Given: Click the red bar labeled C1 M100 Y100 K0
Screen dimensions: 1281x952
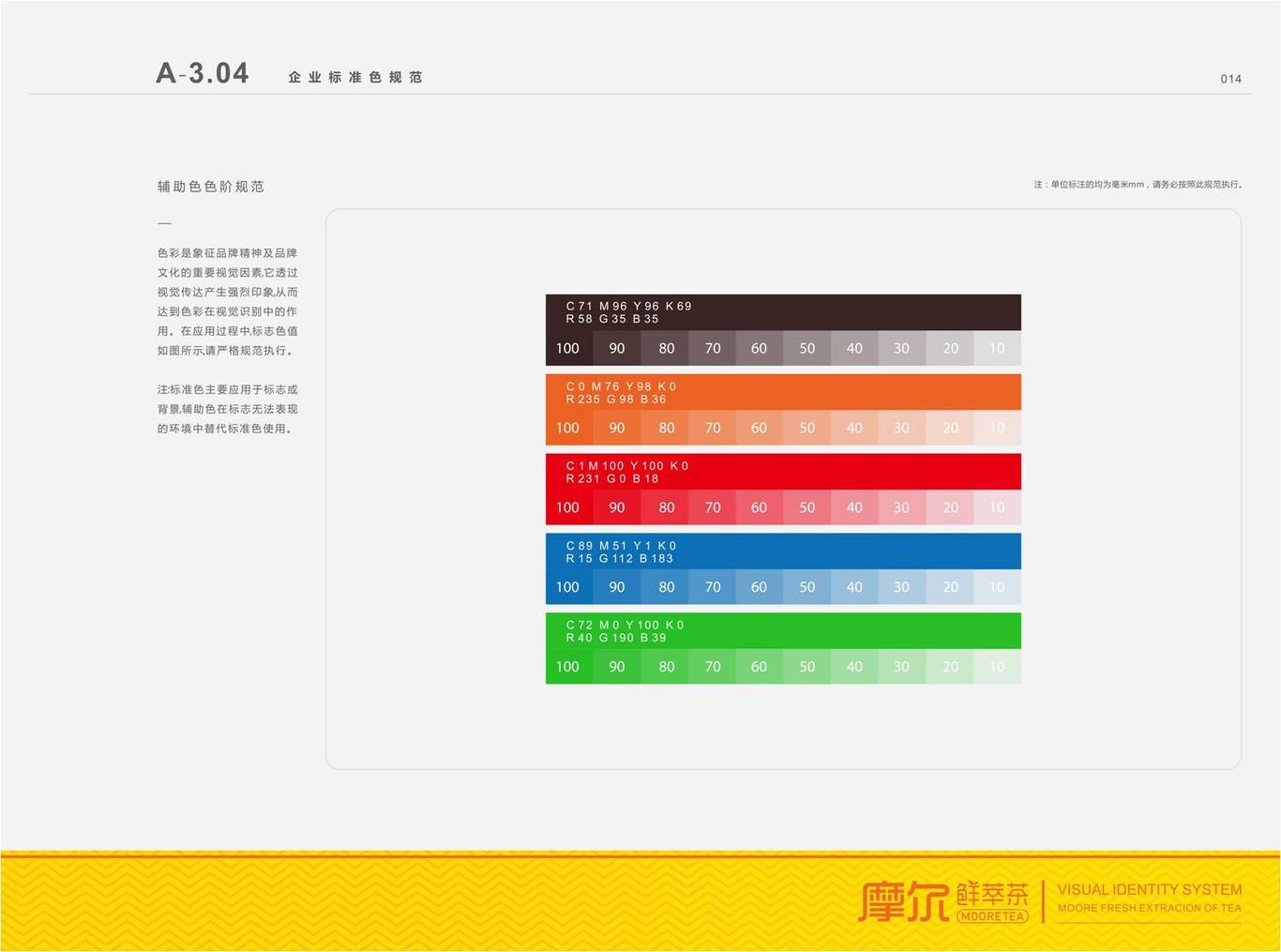Looking at the screenshot, I should point(783,472).
